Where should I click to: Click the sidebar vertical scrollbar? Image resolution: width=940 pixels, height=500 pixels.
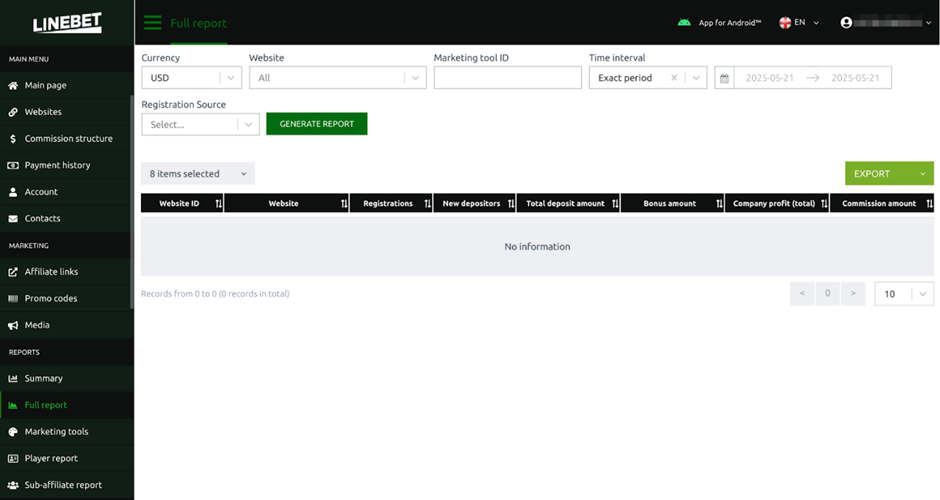[x=132, y=204]
